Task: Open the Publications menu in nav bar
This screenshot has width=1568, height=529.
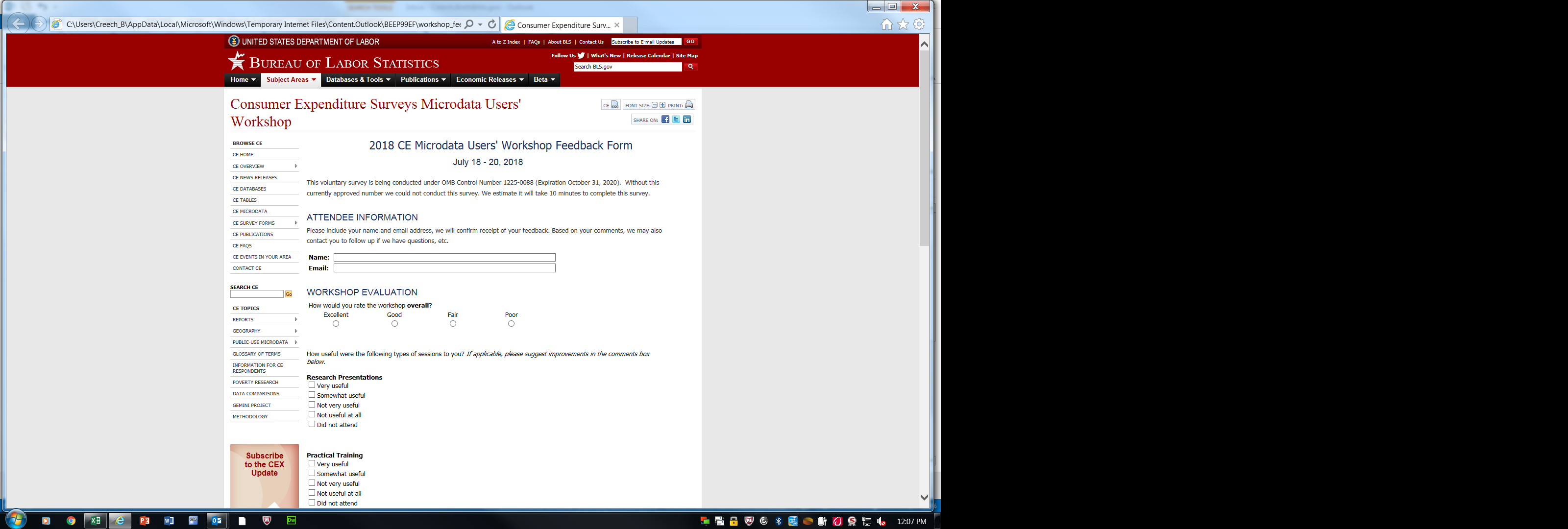Action: tap(422, 80)
